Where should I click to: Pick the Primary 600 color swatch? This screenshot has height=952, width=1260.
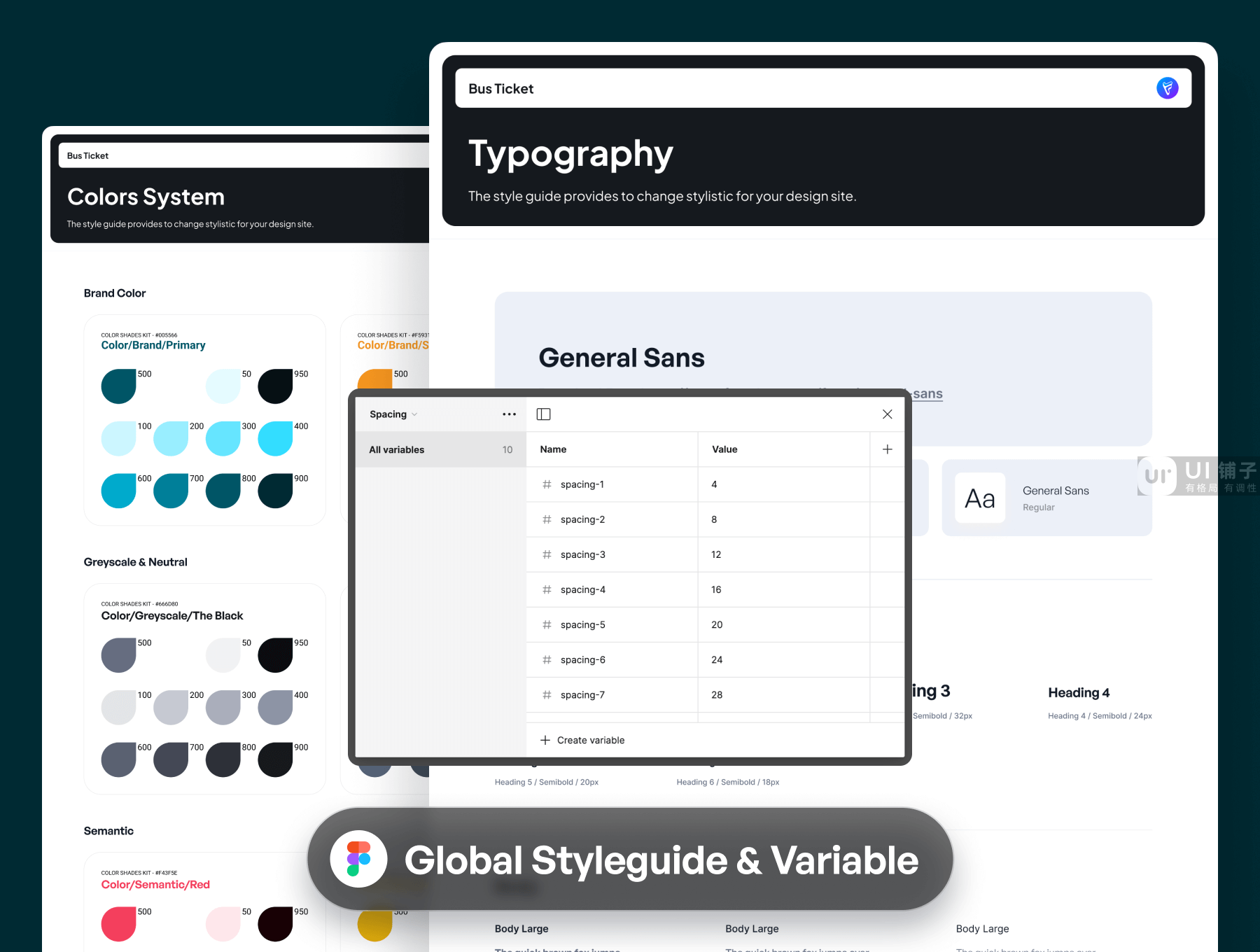click(119, 491)
